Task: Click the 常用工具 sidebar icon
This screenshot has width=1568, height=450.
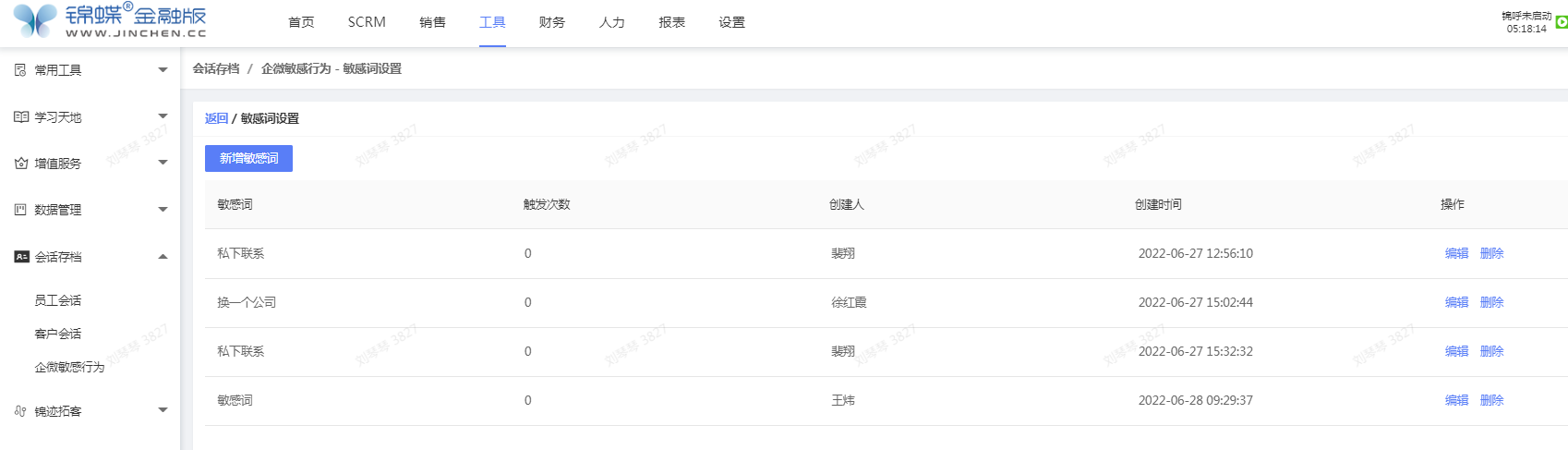Action: (x=20, y=70)
